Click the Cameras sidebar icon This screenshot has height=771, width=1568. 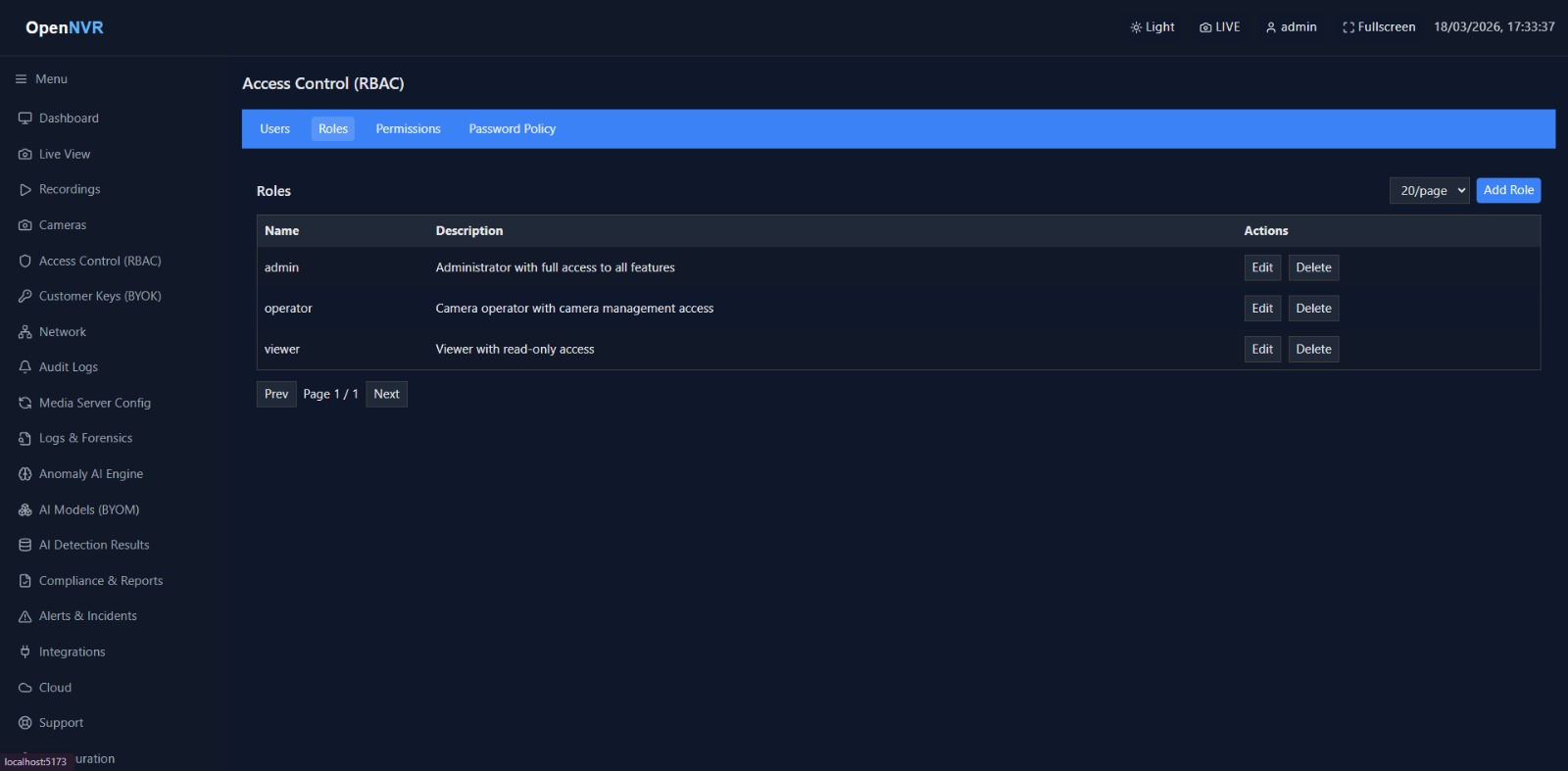coord(25,225)
